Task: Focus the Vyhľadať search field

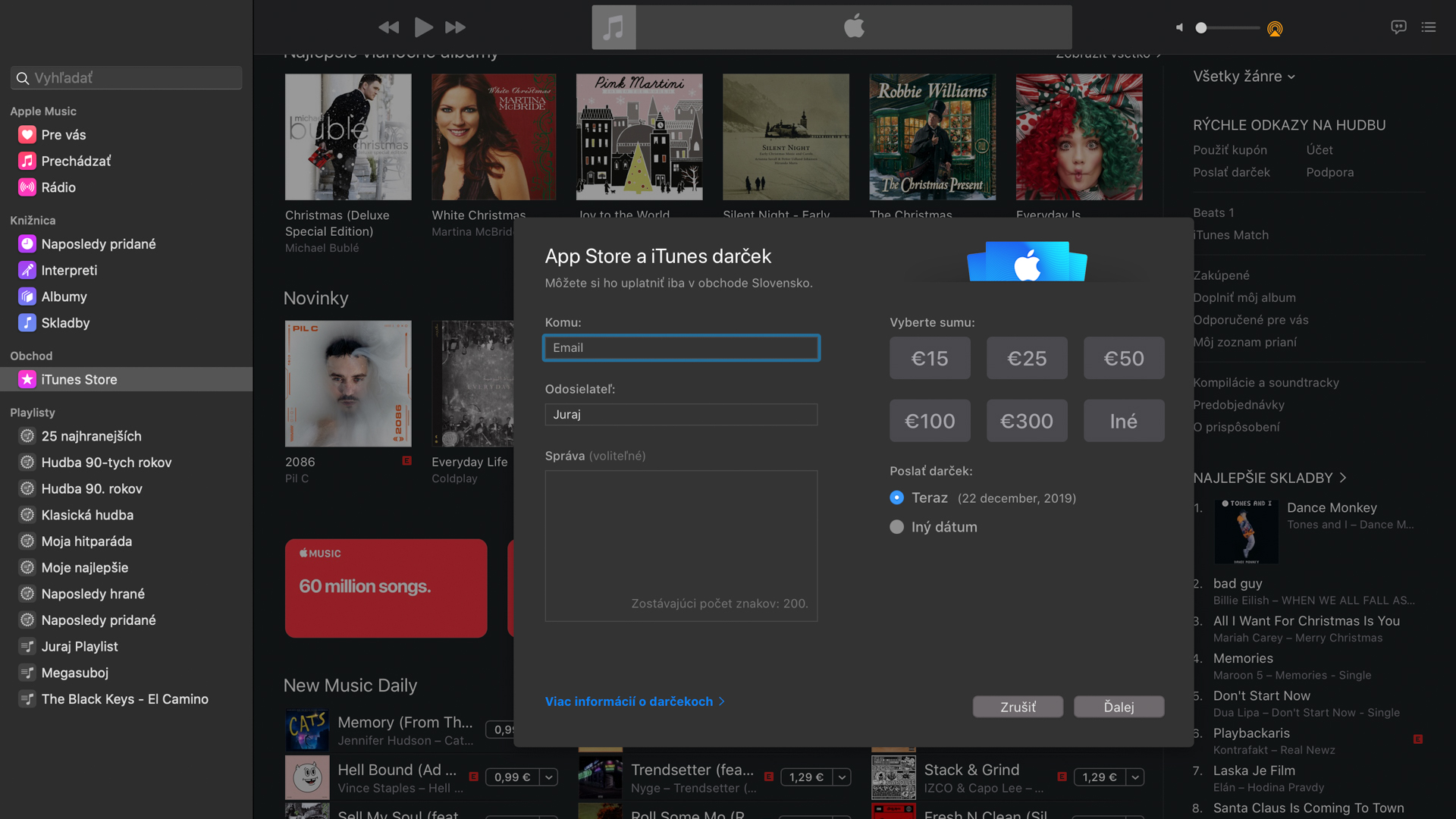Action: 127,78
